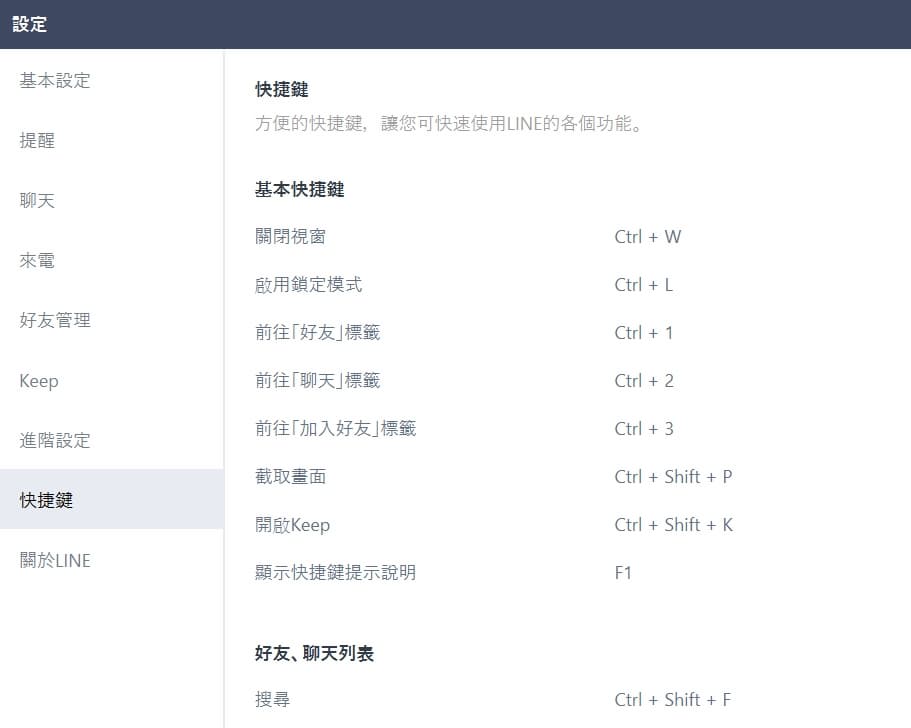911x728 pixels.
Task: Click the 前往「好友」標籤 row label
Action: [x=318, y=332]
